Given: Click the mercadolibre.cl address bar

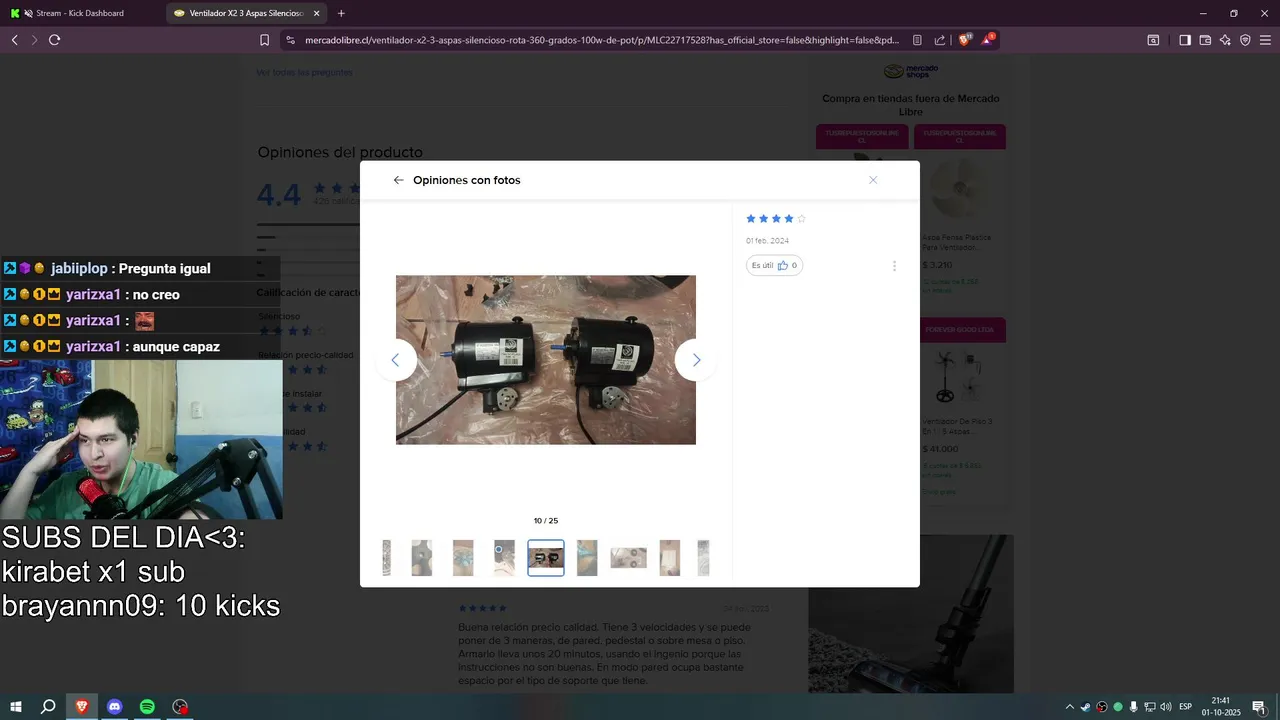Looking at the screenshot, I should 602,40.
